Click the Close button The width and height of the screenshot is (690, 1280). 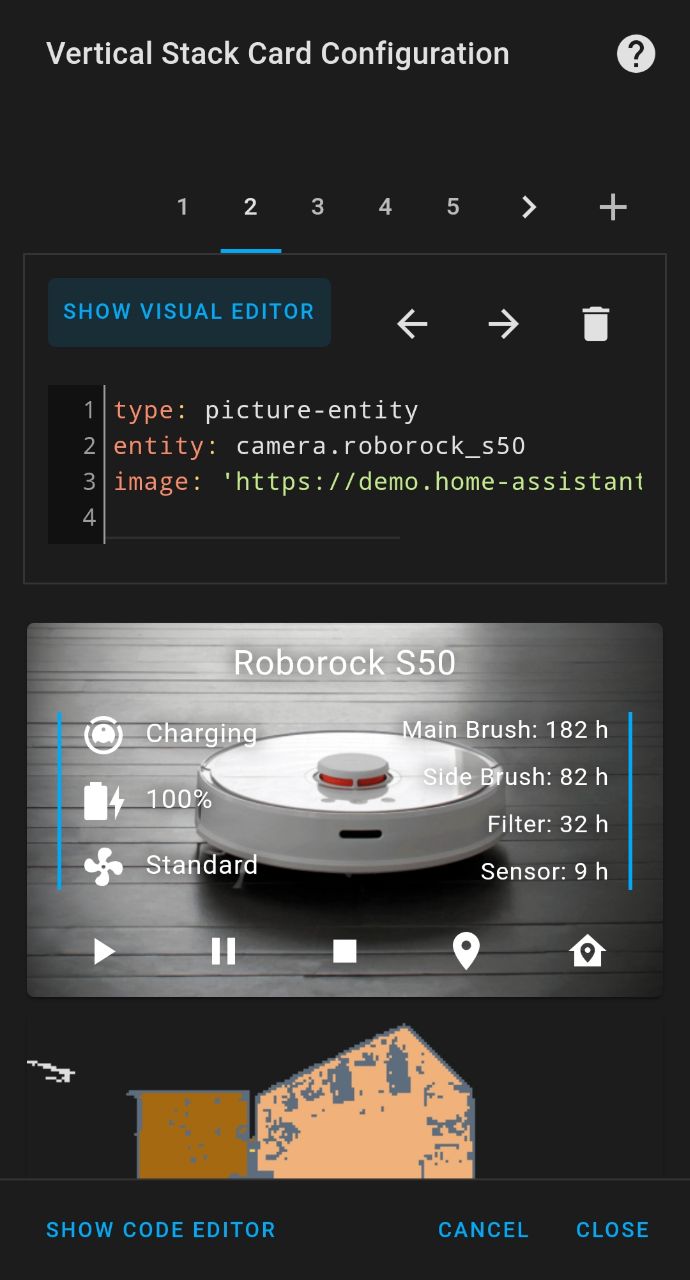click(x=613, y=1230)
